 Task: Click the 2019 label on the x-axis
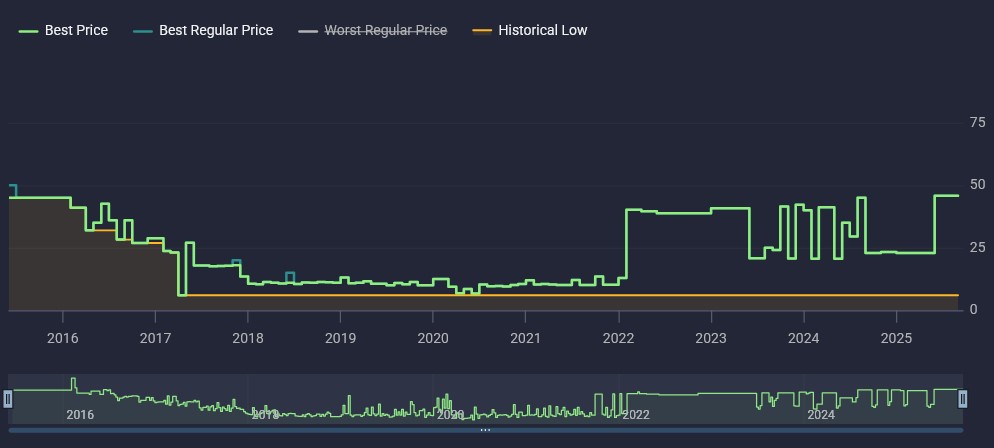coord(340,338)
